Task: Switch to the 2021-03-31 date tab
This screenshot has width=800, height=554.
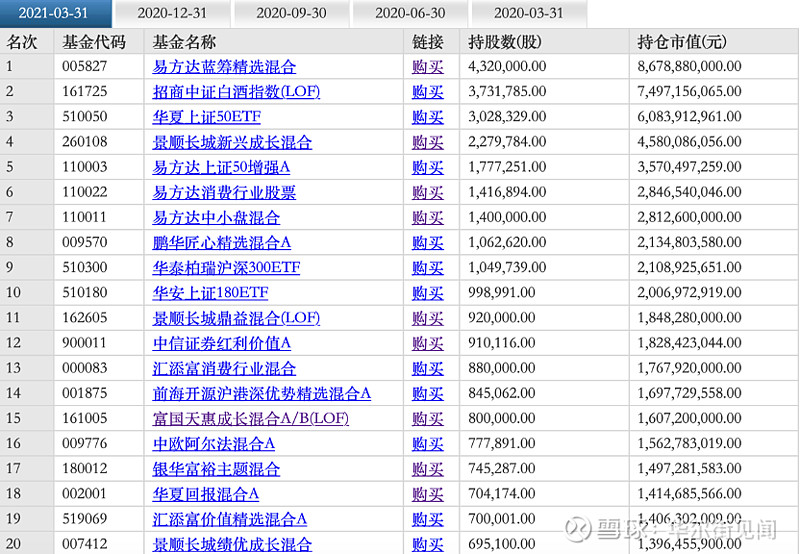Action: click(x=55, y=13)
